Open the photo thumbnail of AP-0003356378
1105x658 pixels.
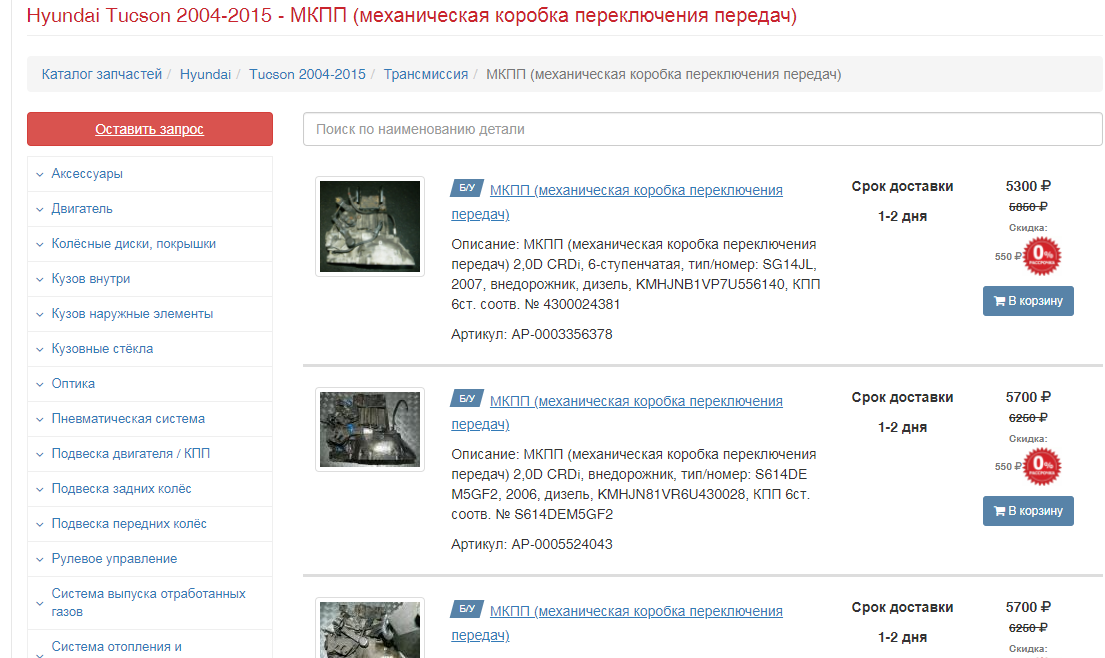[370, 226]
